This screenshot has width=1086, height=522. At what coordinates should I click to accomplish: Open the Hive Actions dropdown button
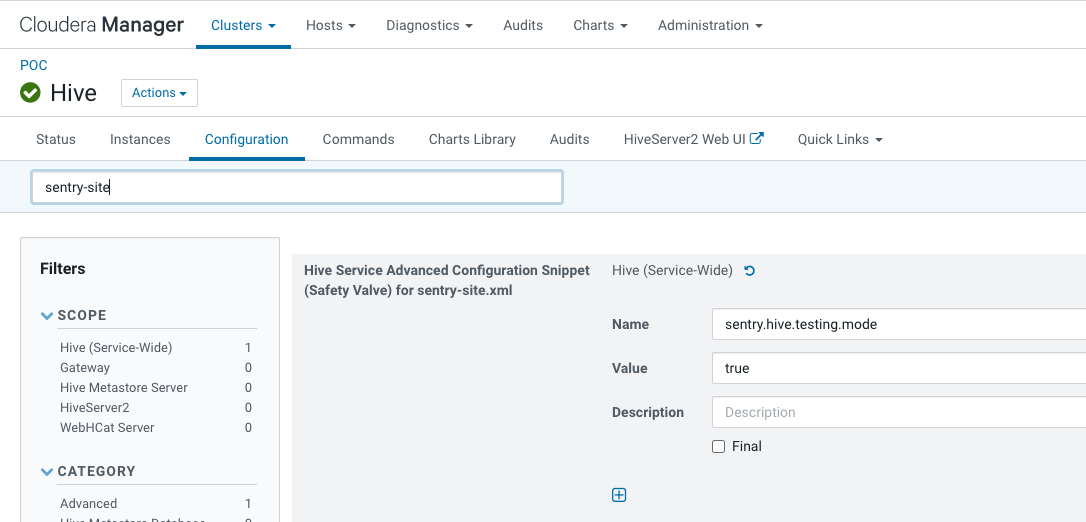(x=159, y=93)
